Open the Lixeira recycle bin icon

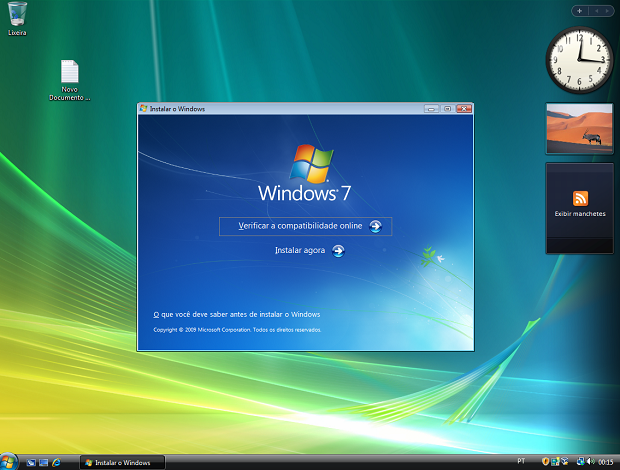click(x=17, y=19)
